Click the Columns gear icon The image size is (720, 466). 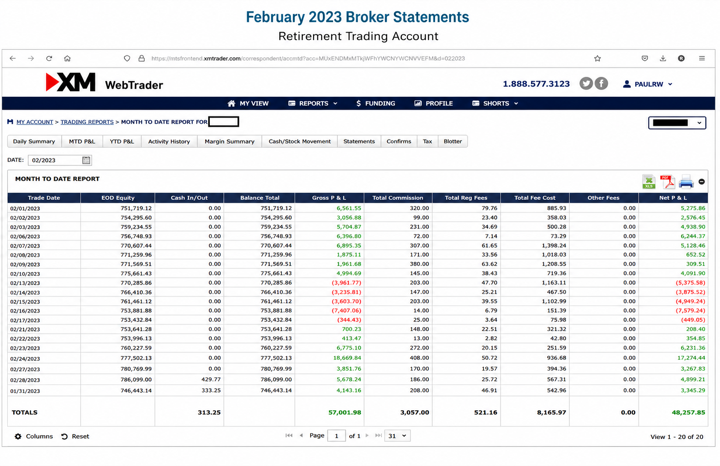coord(18,436)
